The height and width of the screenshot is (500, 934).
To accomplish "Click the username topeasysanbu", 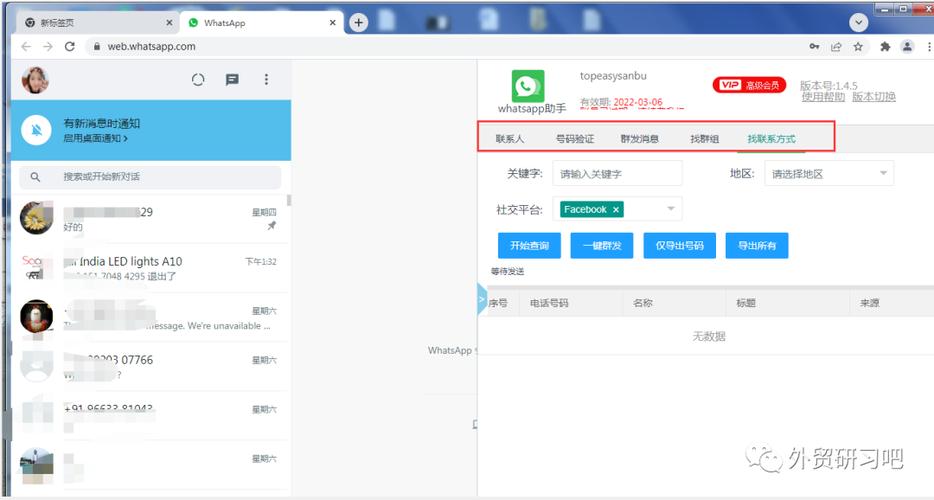I will click(x=613, y=76).
